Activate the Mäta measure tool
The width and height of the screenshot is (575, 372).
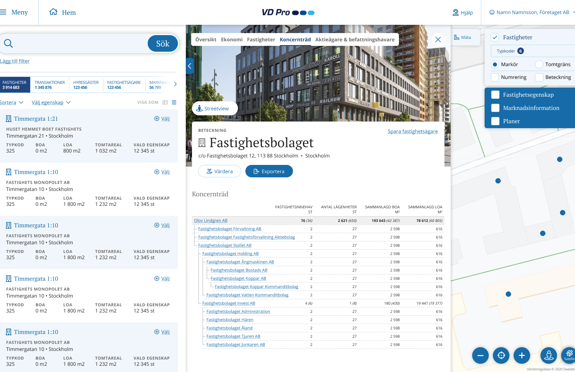(463, 37)
